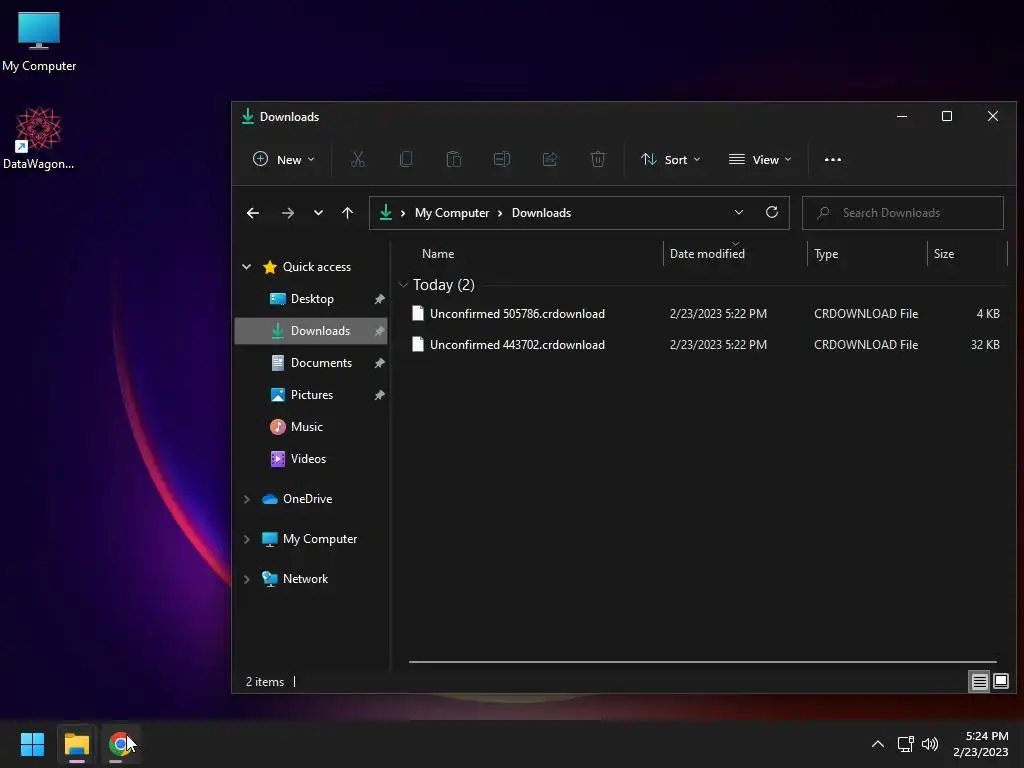The height and width of the screenshot is (768, 1024).
Task: Click My Computer in breadcrumb path
Action: (452, 213)
